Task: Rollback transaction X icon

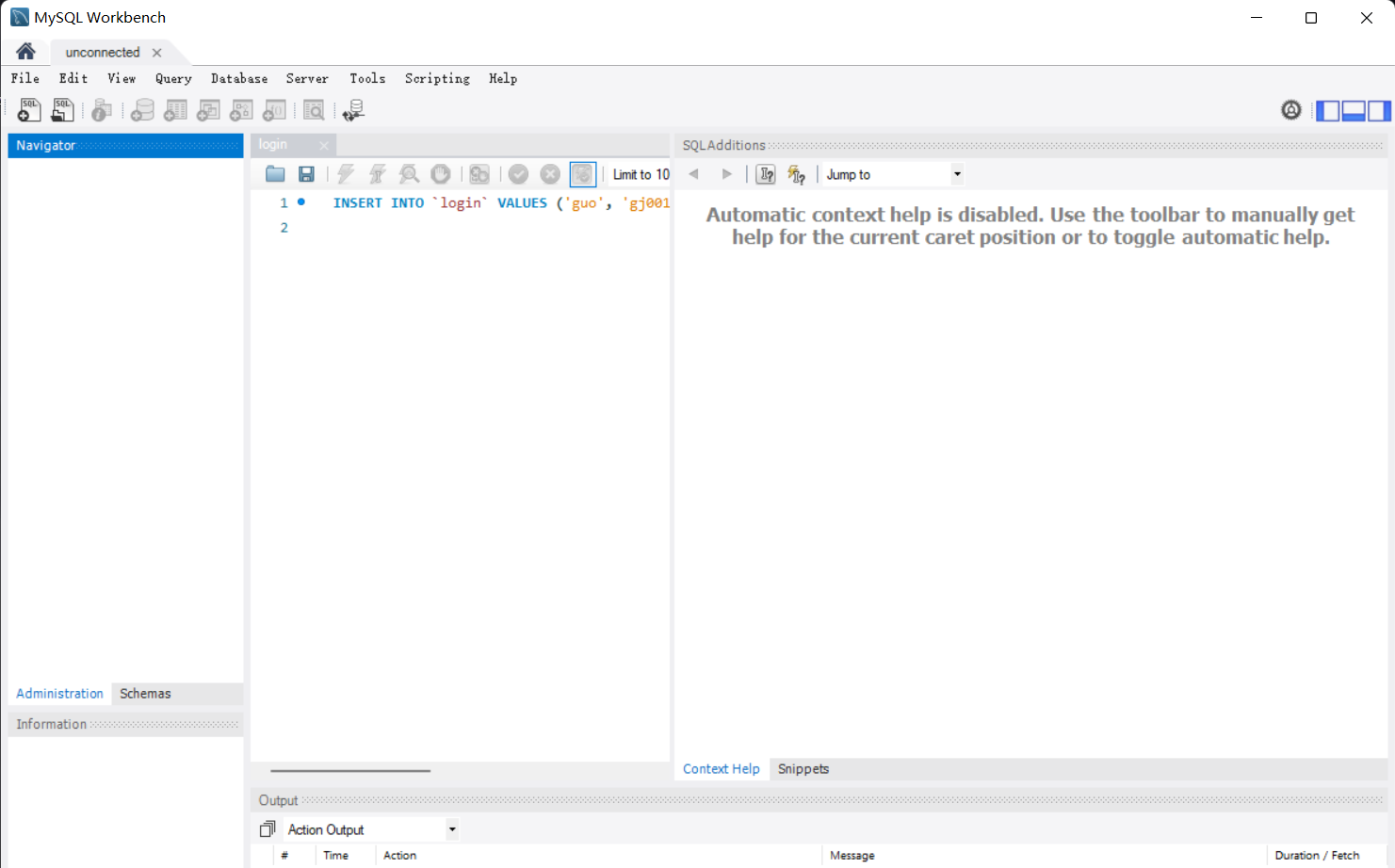Action: pyautogui.click(x=550, y=174)
